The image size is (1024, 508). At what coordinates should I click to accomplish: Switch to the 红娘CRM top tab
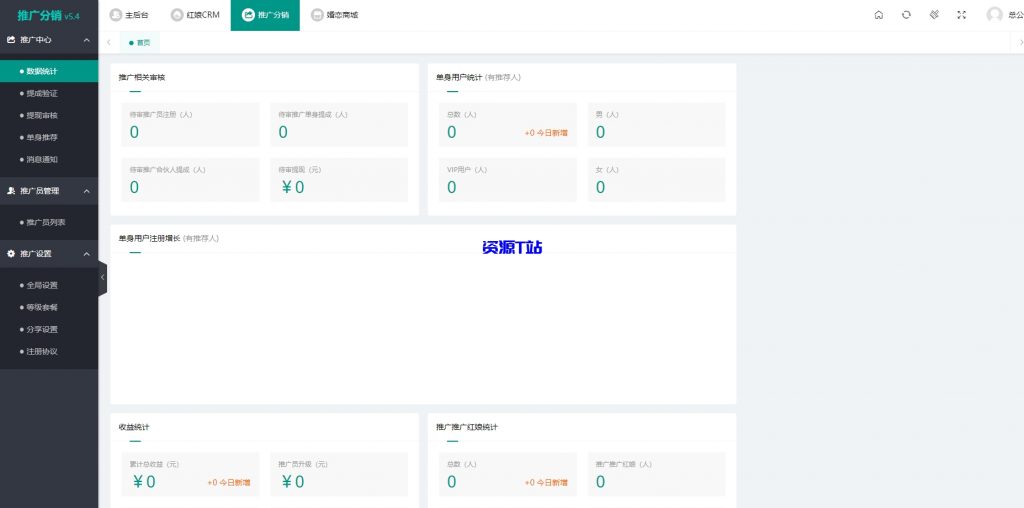(x=195, y=15)
